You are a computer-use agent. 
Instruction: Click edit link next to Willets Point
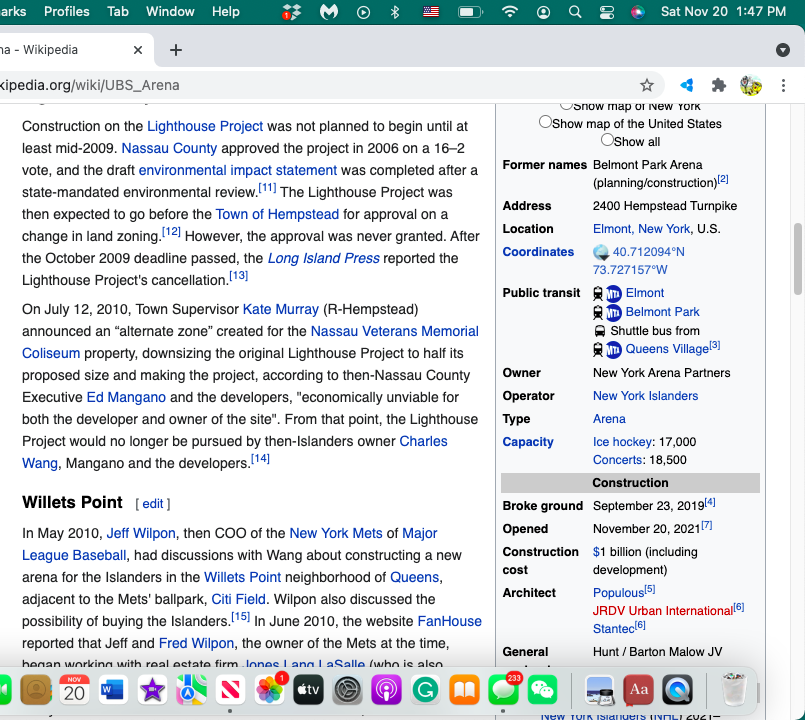(x=153, y=504)
